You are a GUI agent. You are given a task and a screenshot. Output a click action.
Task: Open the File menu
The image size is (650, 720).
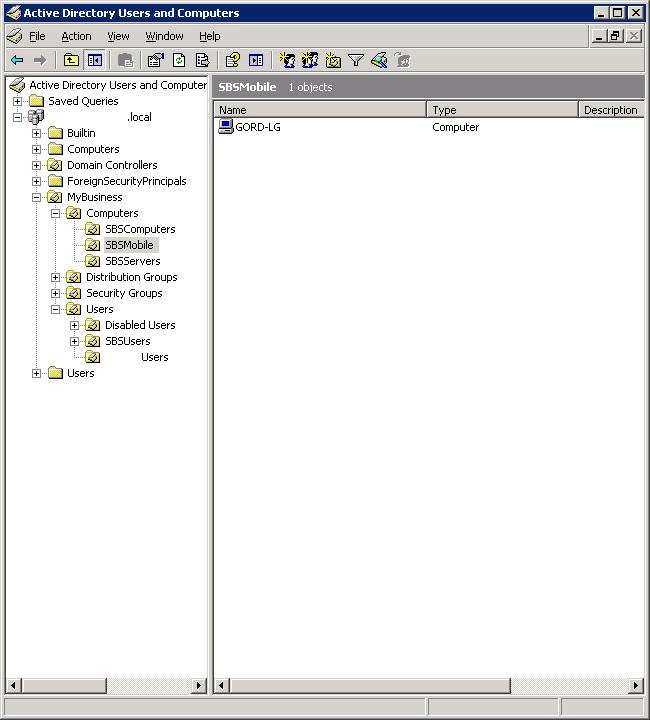click(x=37, y=36)
